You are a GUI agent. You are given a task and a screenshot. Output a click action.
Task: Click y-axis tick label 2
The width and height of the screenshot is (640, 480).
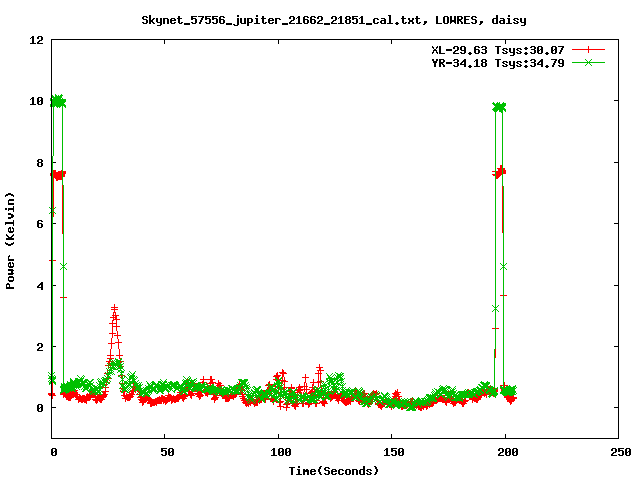(40, 347)
